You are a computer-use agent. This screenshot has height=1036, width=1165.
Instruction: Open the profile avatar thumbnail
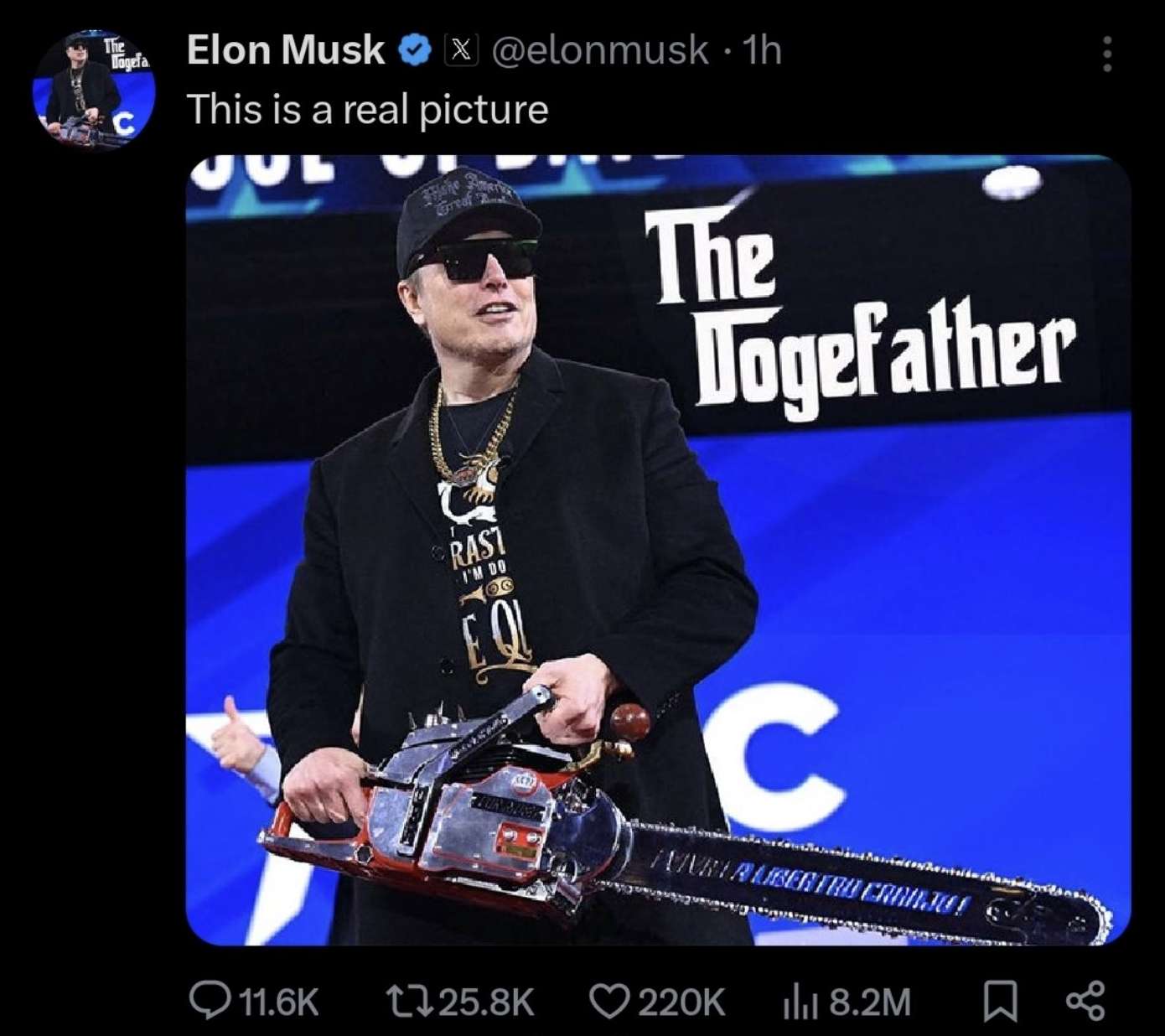coord(93,89)
